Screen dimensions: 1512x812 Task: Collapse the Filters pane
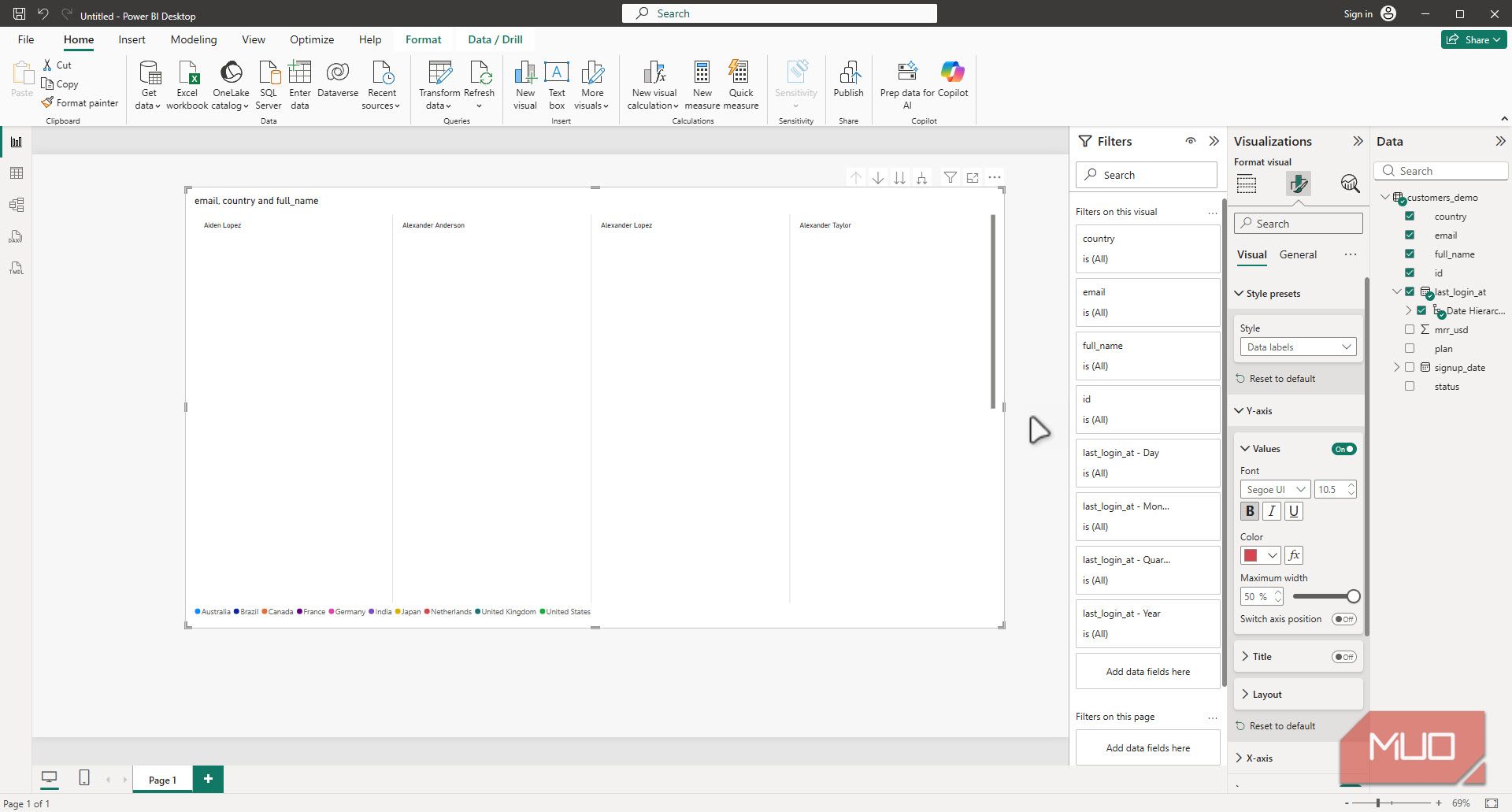coord(1214,141)
